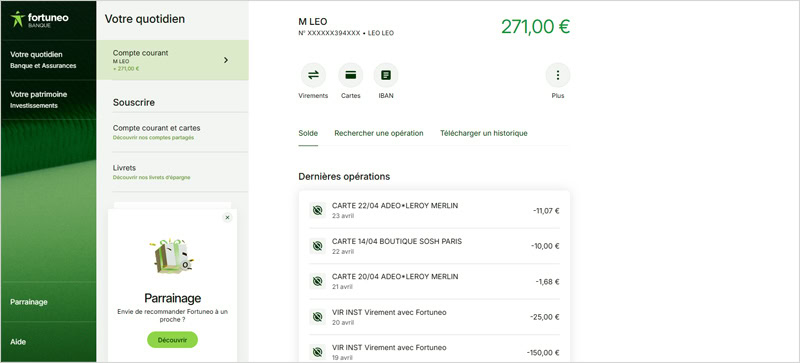The height and width of the screenshot is (363, 800).
Task: Open the Virements transfer icon
Action: tap(313, 75)
